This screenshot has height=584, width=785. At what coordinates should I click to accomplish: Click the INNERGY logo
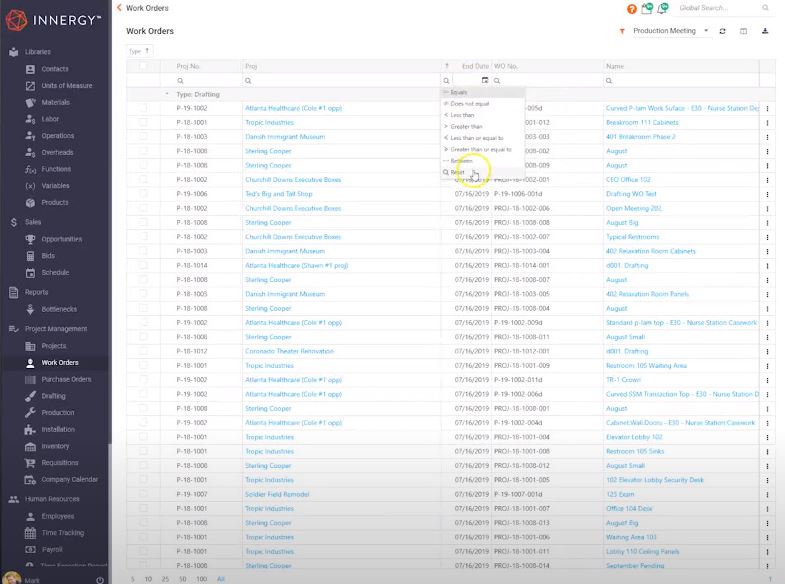53,20
